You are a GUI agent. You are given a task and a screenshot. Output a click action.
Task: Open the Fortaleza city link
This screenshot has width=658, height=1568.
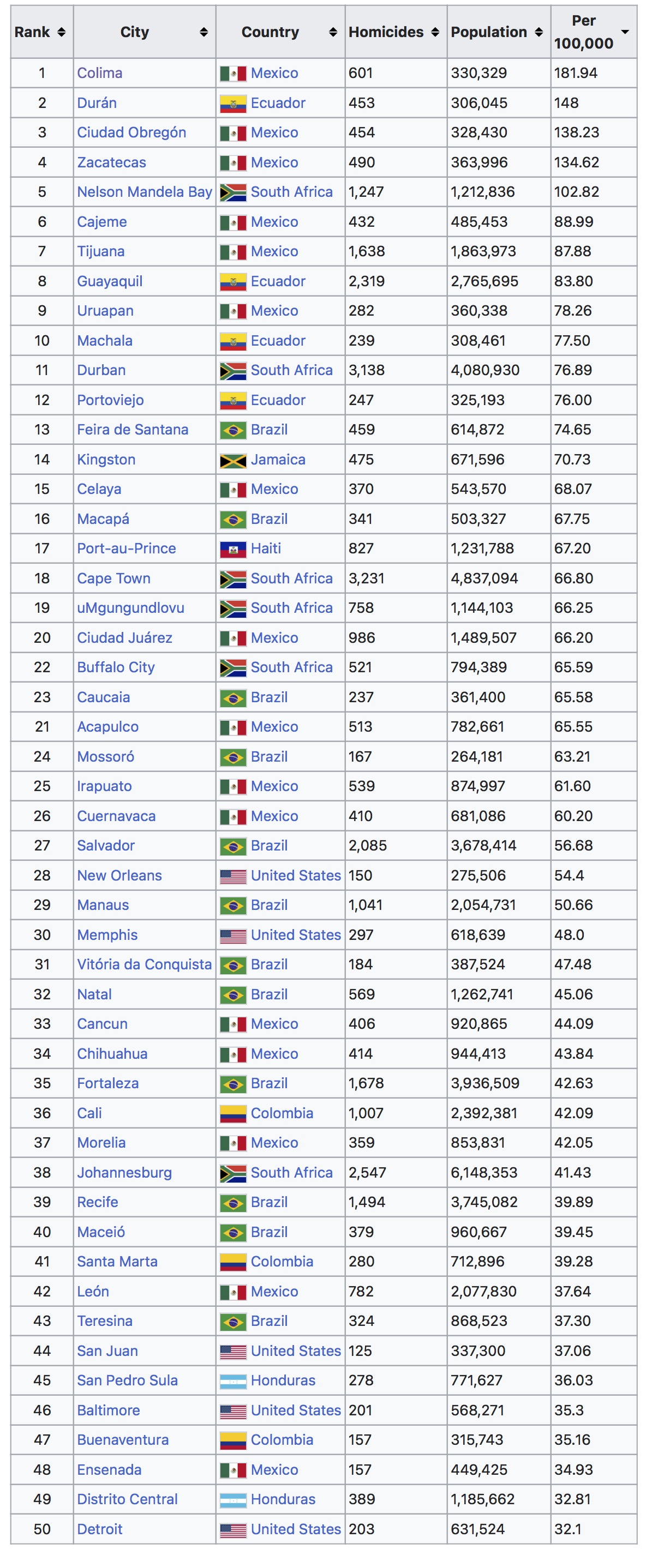pos(108,1083)
